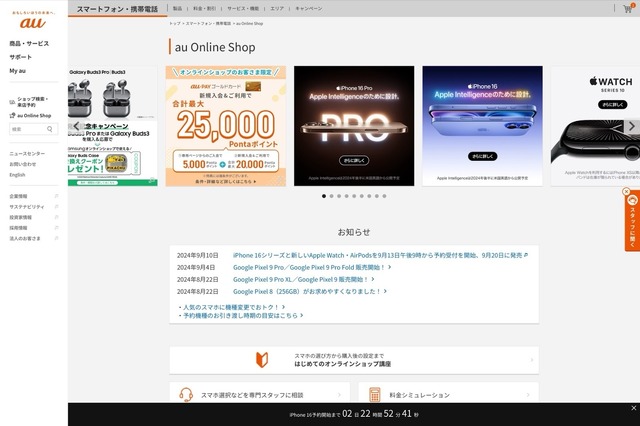Viewport: 640px width, 426px height.
Task: Open the 法人のお客さま link
Action: (25, 238)
